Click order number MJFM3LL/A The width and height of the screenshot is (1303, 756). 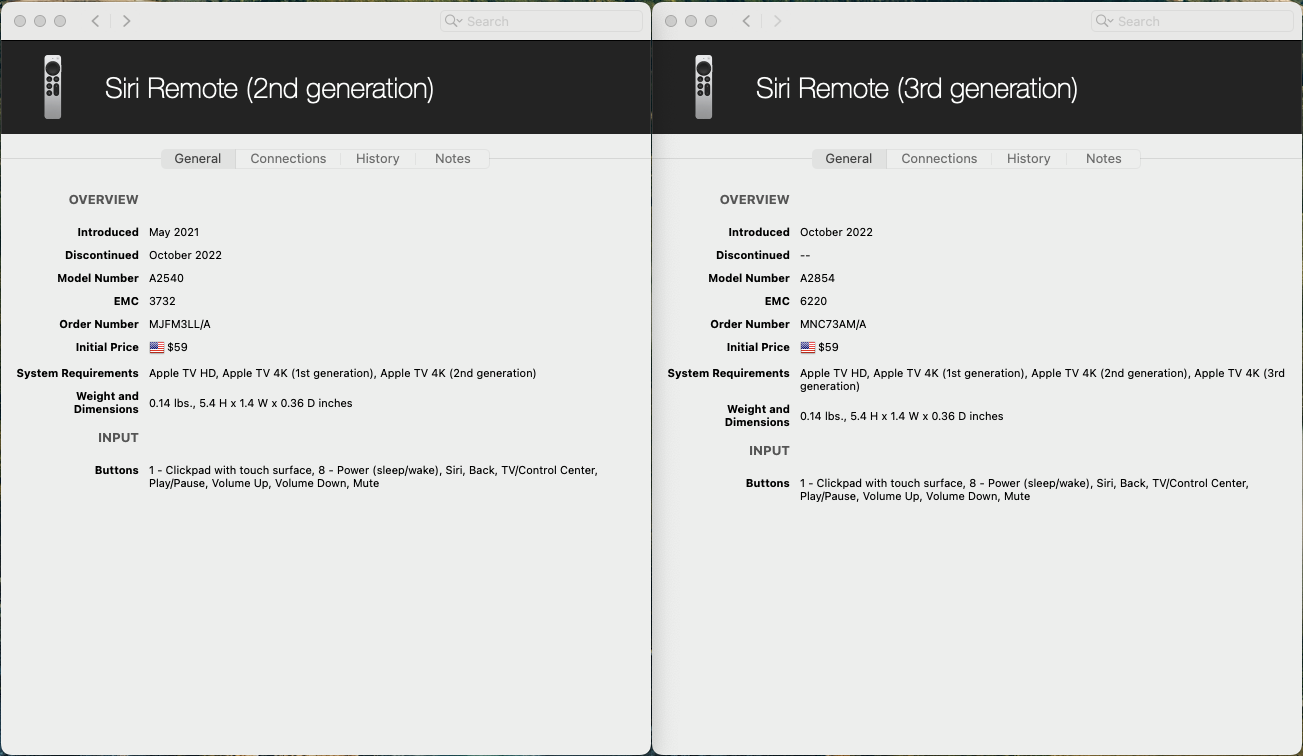coord(180,324)
